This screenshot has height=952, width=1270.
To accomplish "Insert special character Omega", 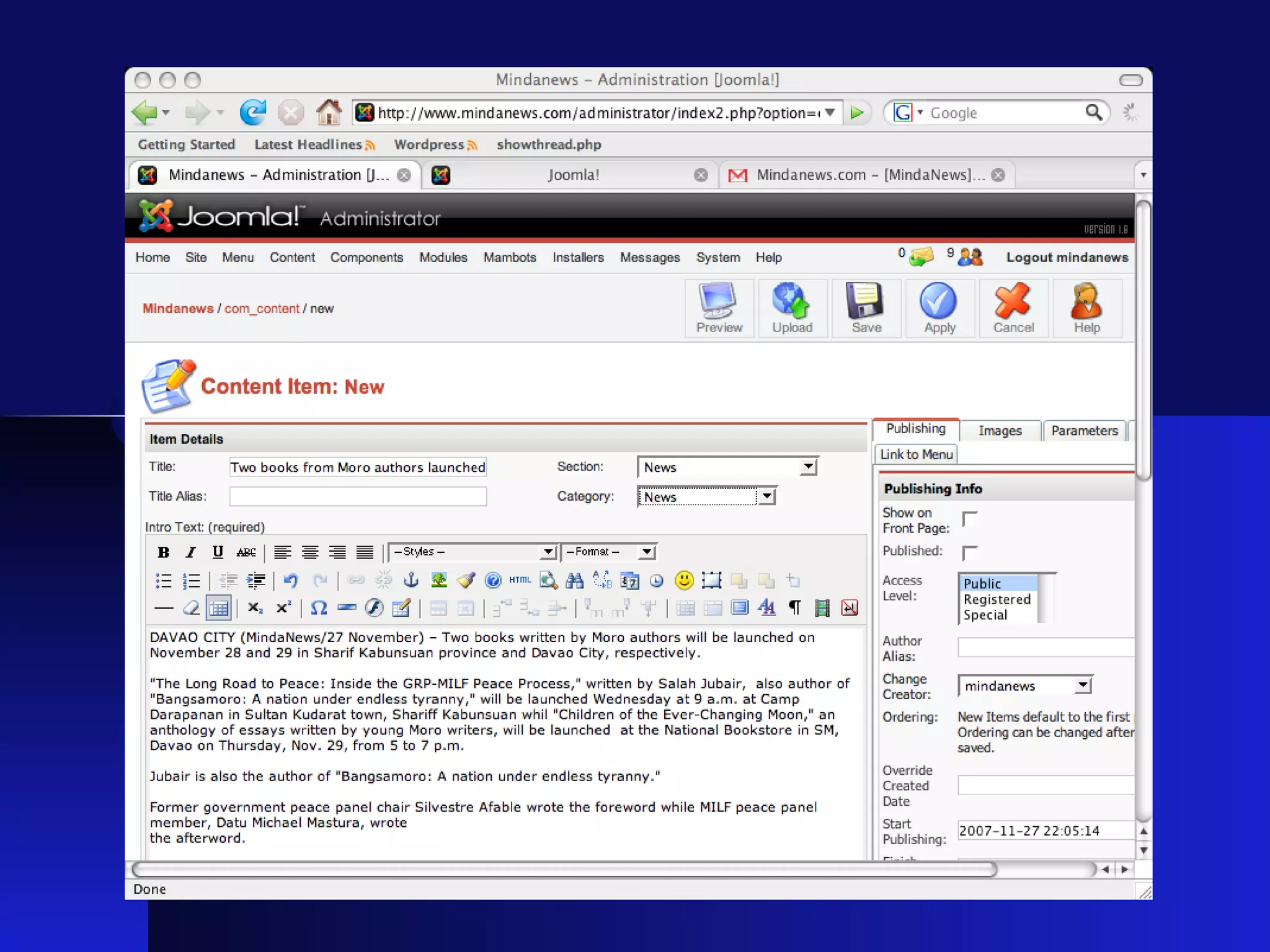I will 319,608.
